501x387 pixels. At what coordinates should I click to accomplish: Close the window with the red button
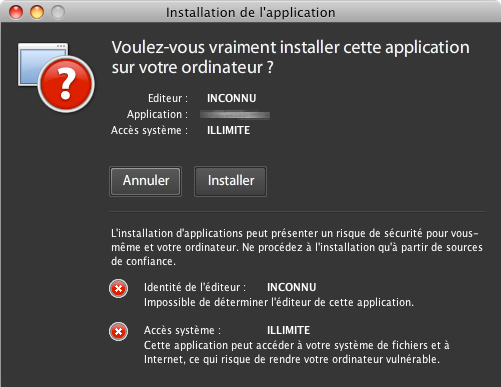point(16,12)
